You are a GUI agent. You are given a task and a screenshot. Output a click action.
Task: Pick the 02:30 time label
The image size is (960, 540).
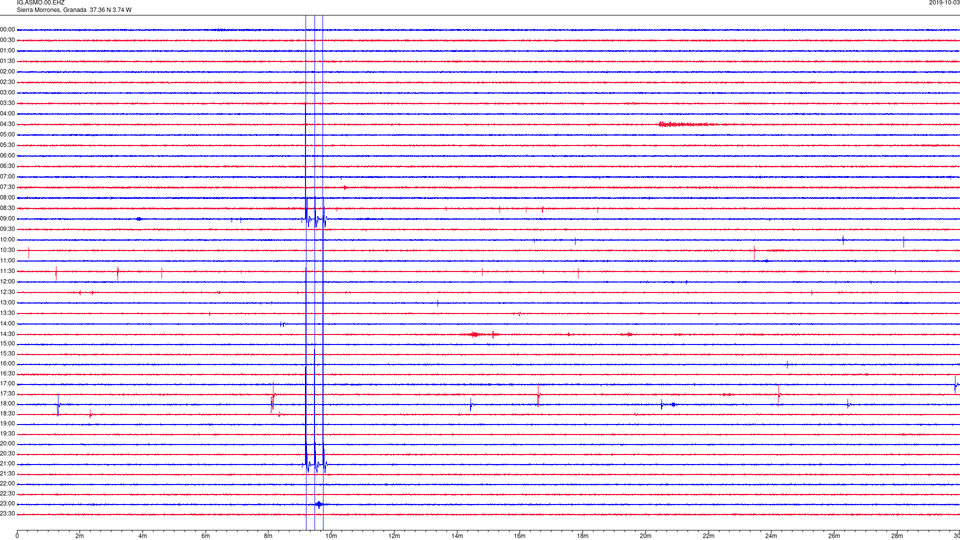click(x=8, y=82)
